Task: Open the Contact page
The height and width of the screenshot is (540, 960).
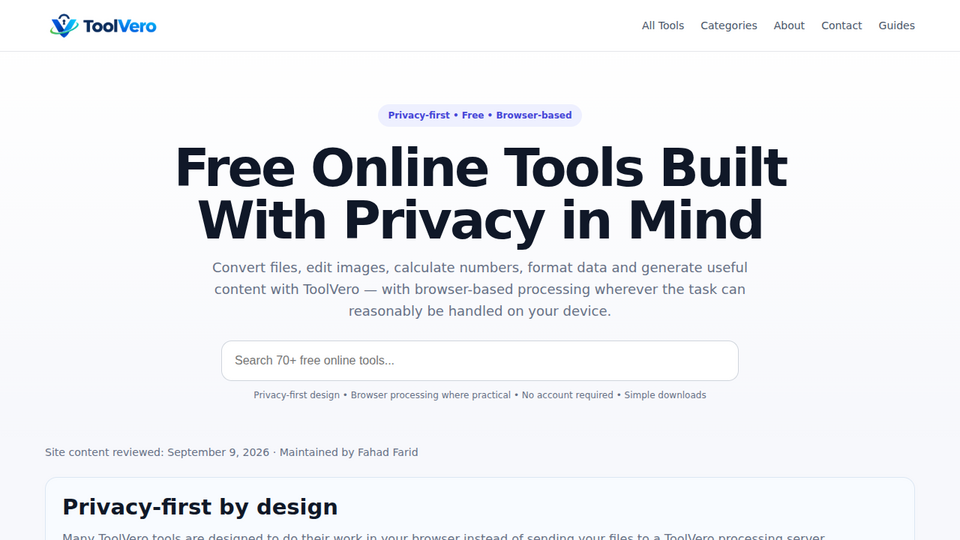Action: [841, 26]
